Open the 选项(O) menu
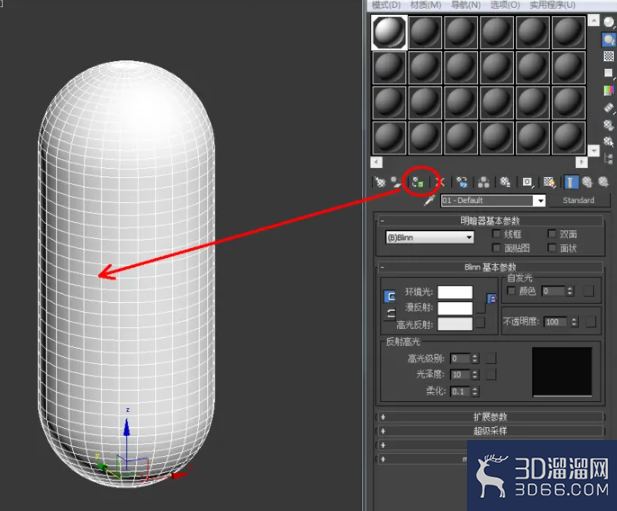This screenshot has height=511, width=617. (505, 5)
